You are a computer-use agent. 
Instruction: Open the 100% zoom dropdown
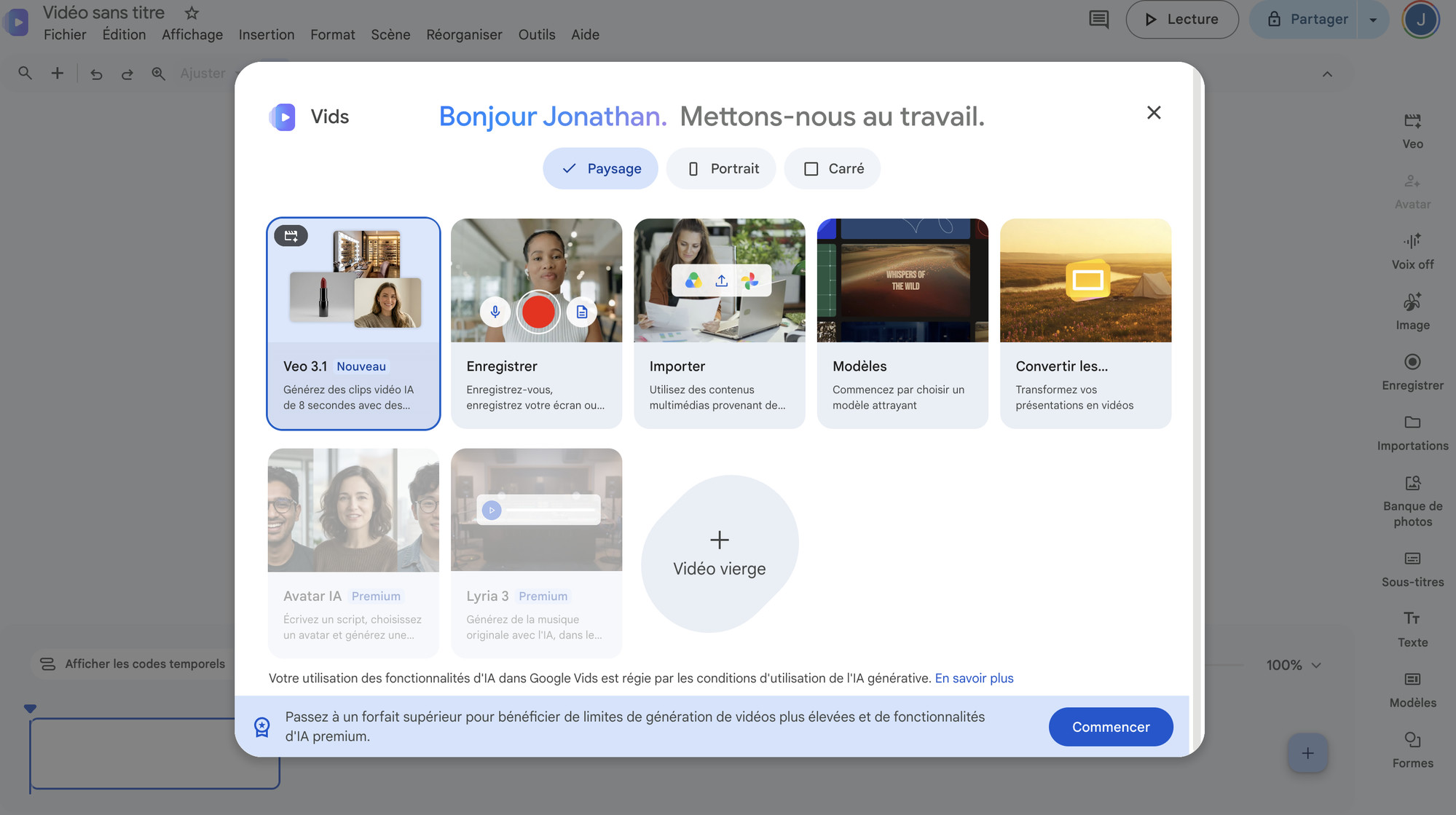pos(1293,665)
